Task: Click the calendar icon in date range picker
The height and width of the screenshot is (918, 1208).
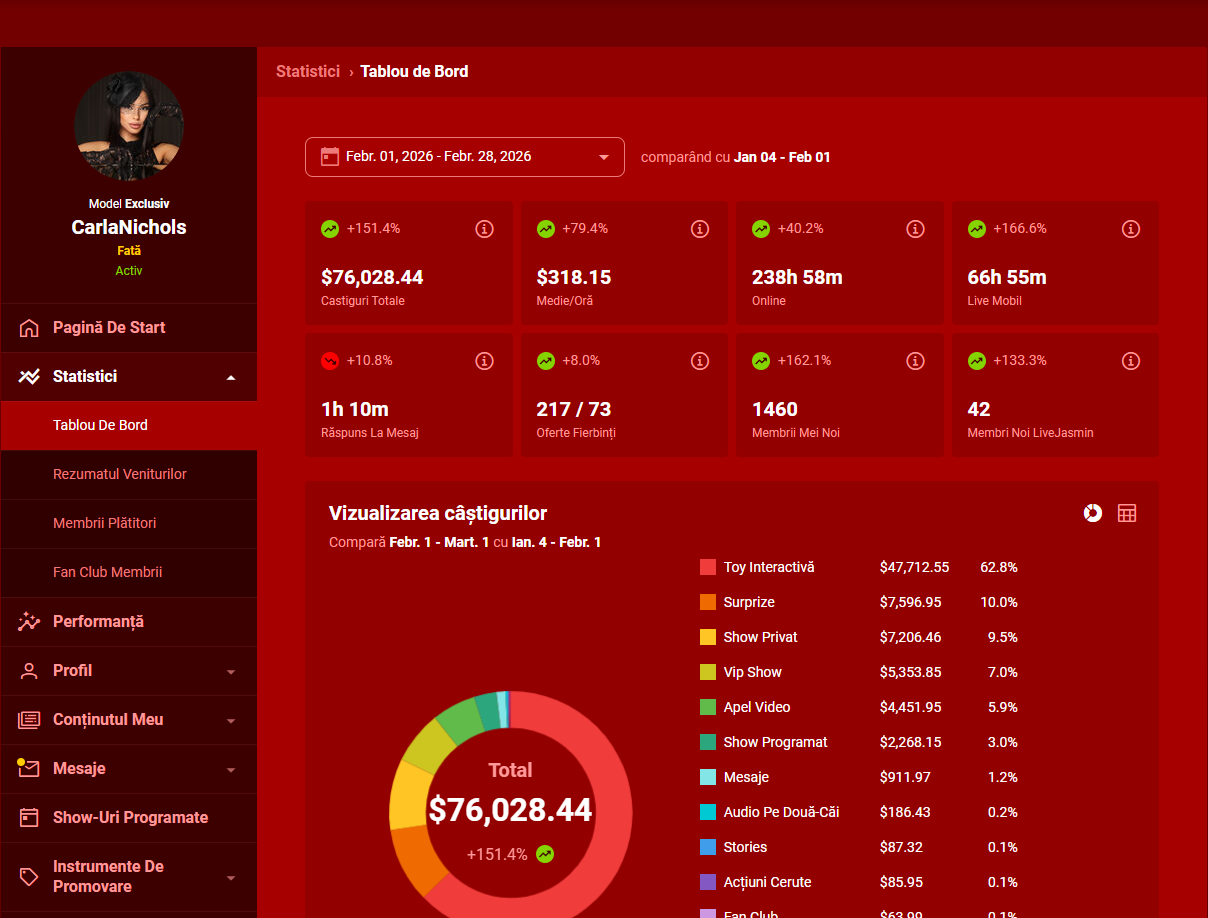Action: click(330, 157)
